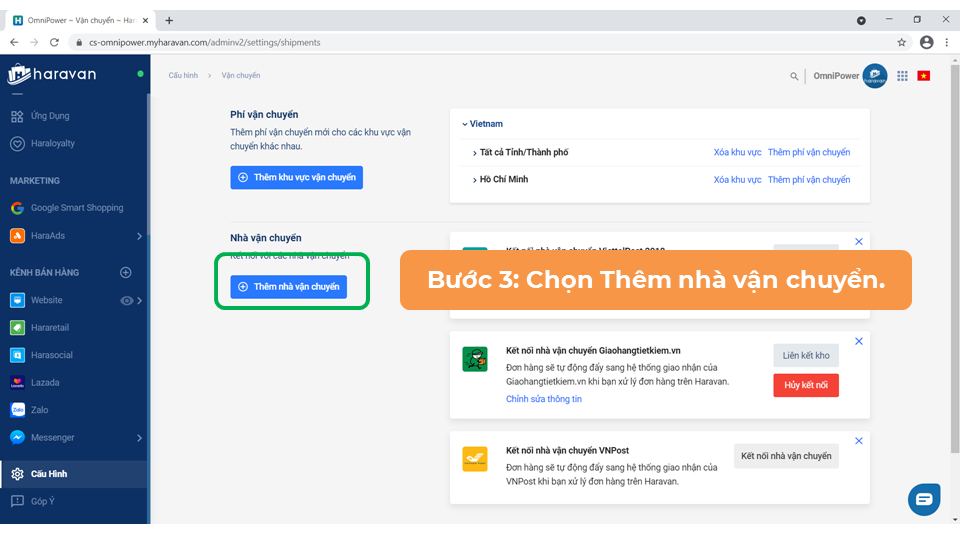Add a sales channel with plus icon
This screenshot has height=540, width=960.
[x=126, y=272]
